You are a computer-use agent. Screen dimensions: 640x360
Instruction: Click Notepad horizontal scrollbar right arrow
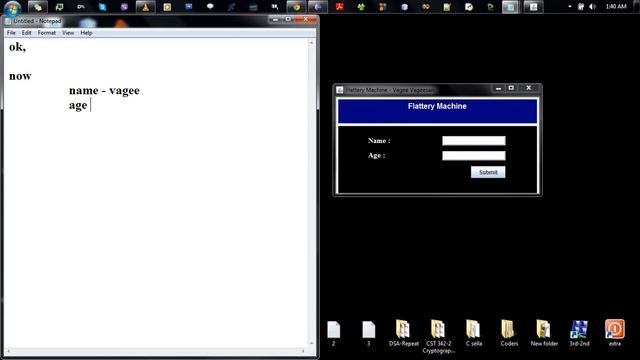point(303,351)
